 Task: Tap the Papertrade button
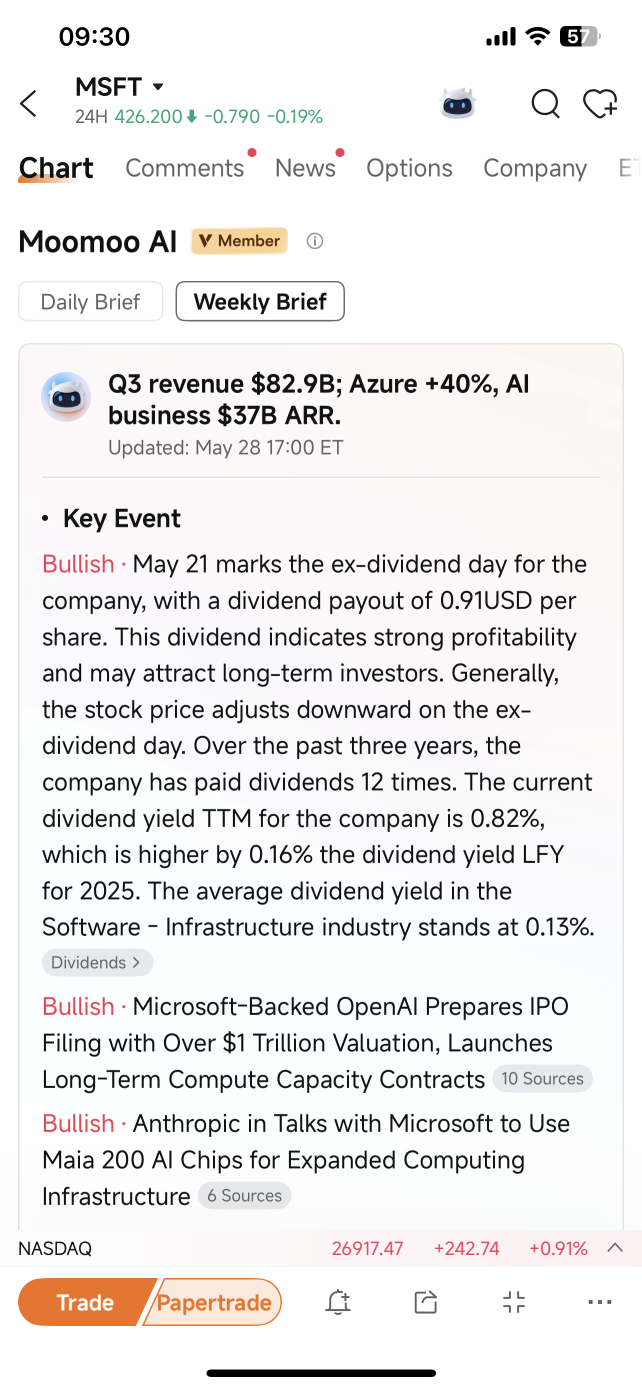(x=214, y=1303)
